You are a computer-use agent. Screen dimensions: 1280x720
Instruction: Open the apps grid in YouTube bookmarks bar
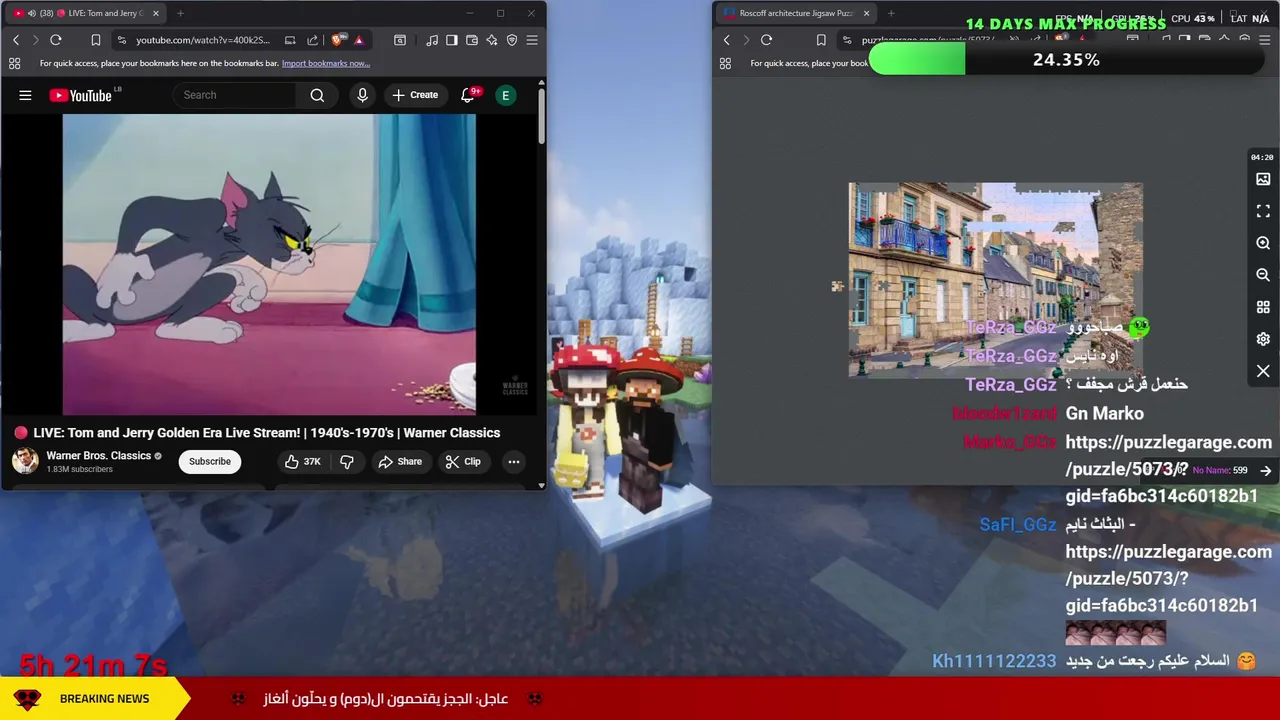point(14,63)
